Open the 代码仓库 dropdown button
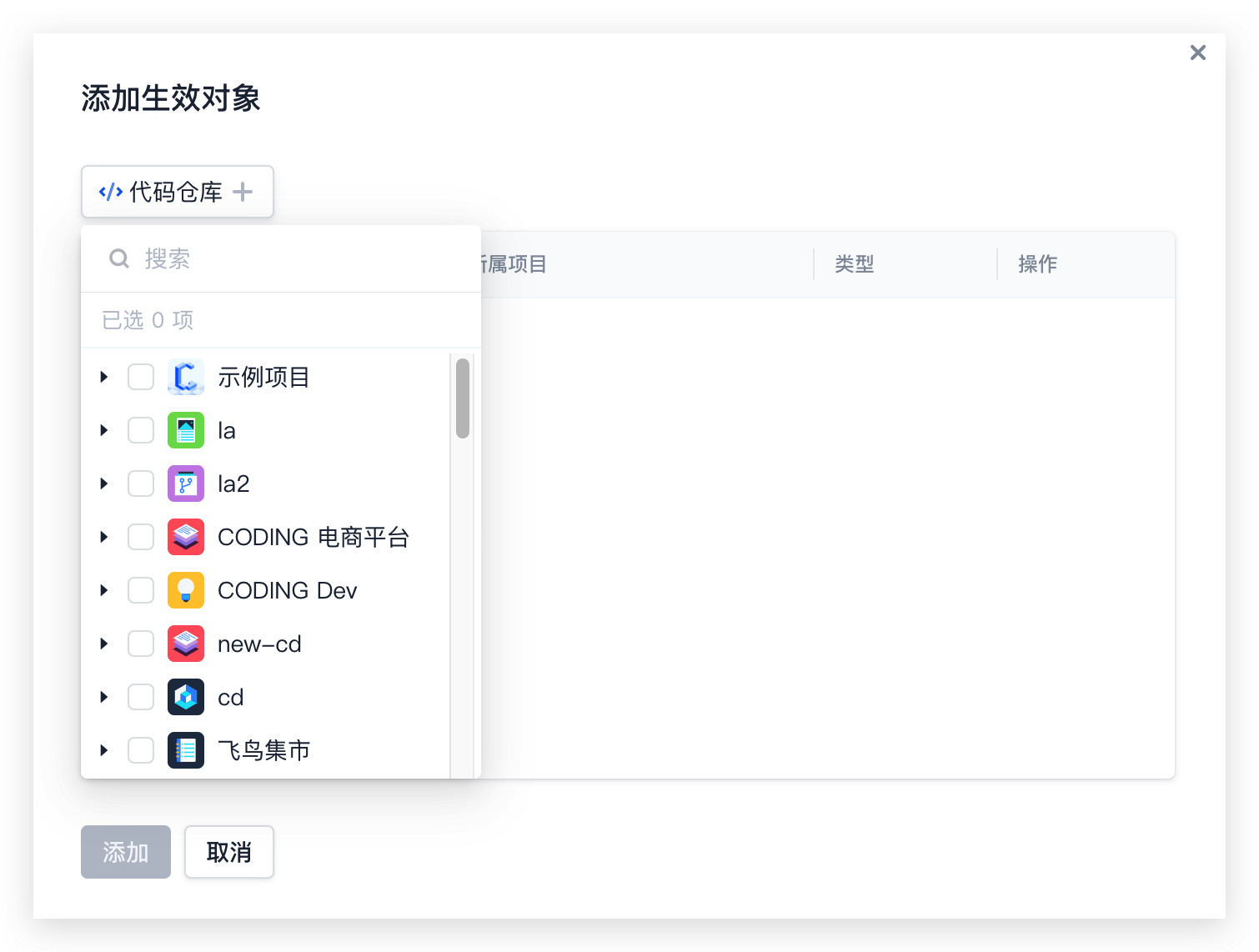Screen dimensions: 1259x952 point(177,192)
